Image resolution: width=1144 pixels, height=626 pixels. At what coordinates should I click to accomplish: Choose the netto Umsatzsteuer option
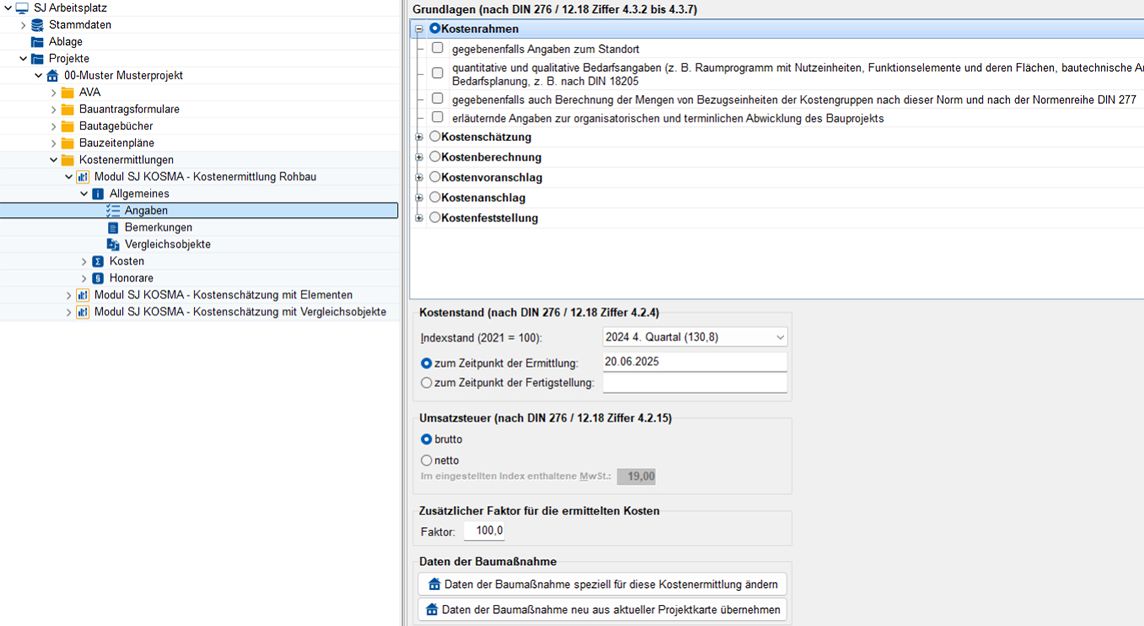coord(427,460)
